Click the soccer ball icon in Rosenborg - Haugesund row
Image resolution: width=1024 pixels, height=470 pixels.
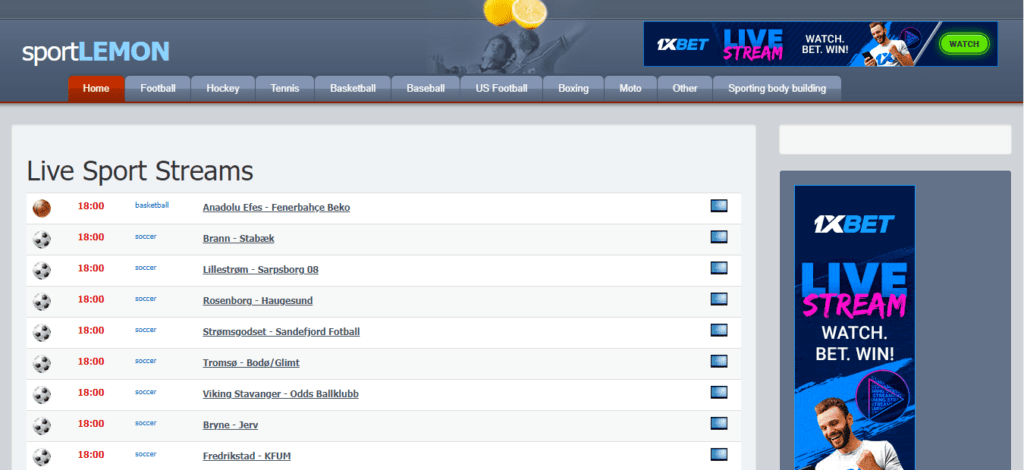[x=42, y=302]
